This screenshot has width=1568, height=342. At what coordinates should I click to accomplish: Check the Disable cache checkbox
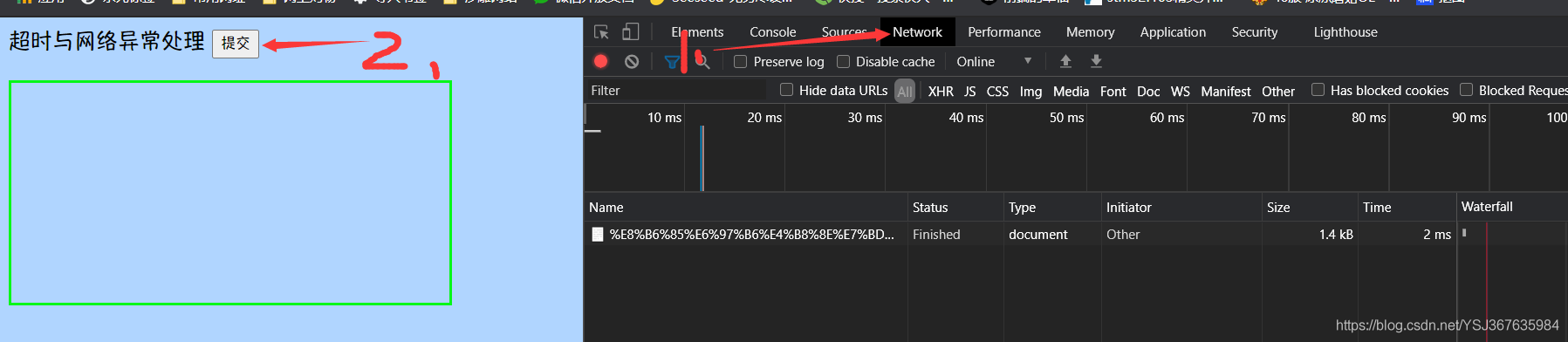[843, 62]
